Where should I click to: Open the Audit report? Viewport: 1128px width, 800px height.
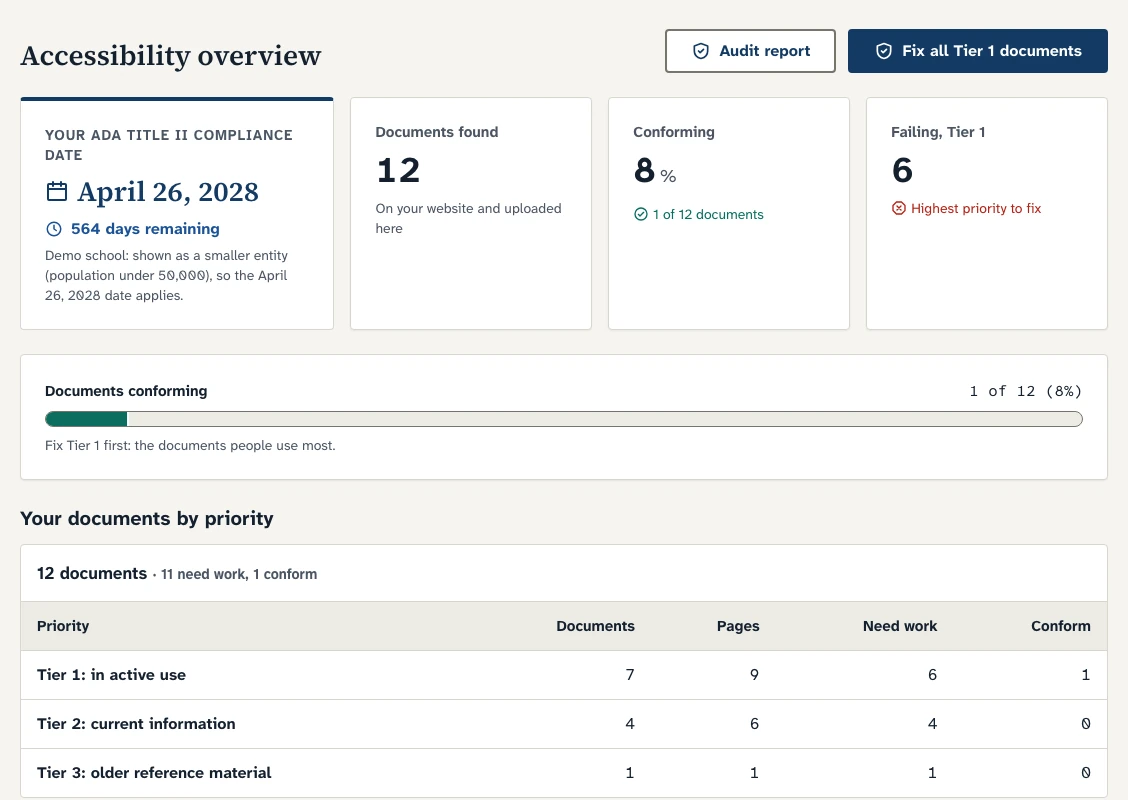click(x=750, y=51)
